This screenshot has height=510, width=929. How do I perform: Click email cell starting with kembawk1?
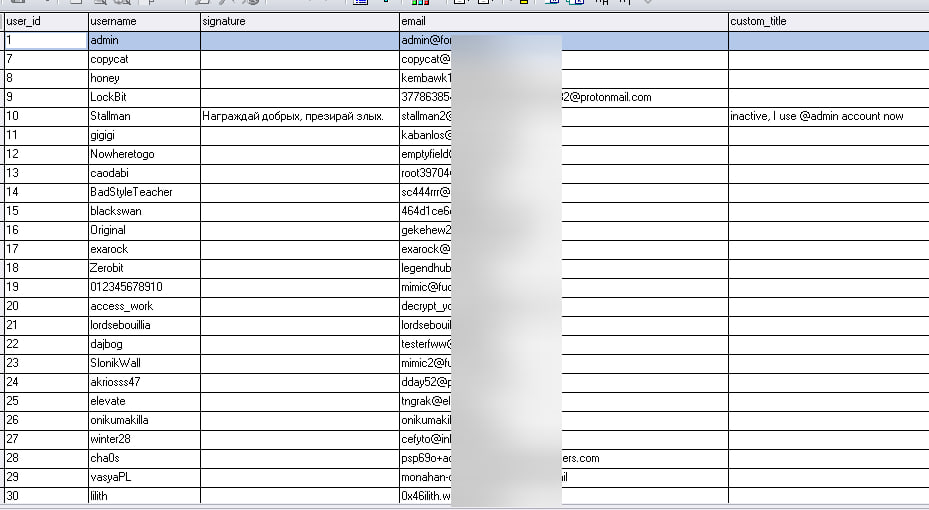564,78
